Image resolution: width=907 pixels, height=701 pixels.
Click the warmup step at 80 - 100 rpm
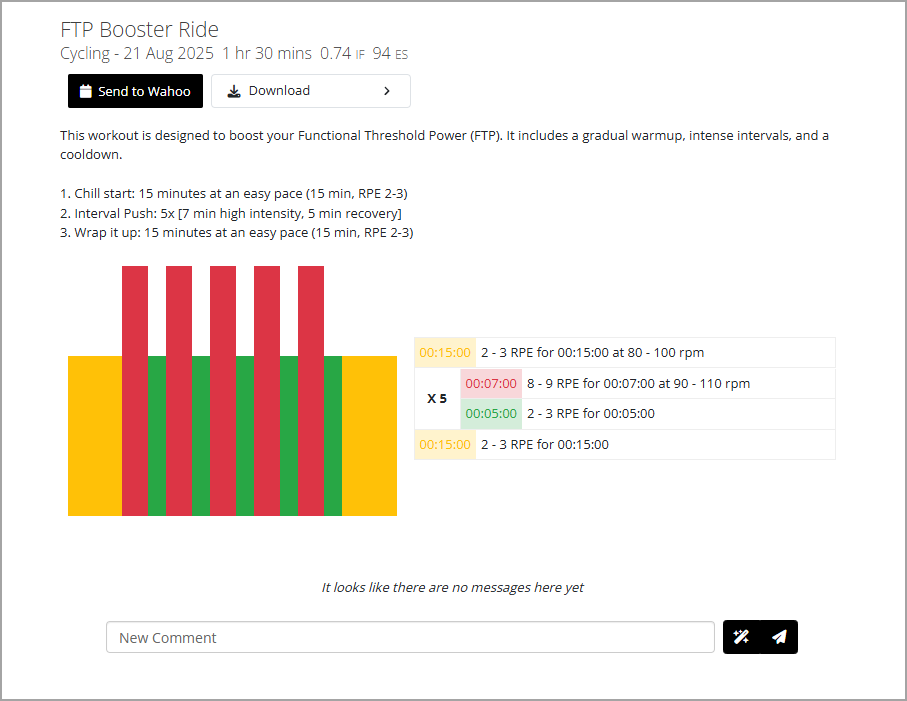625,352
